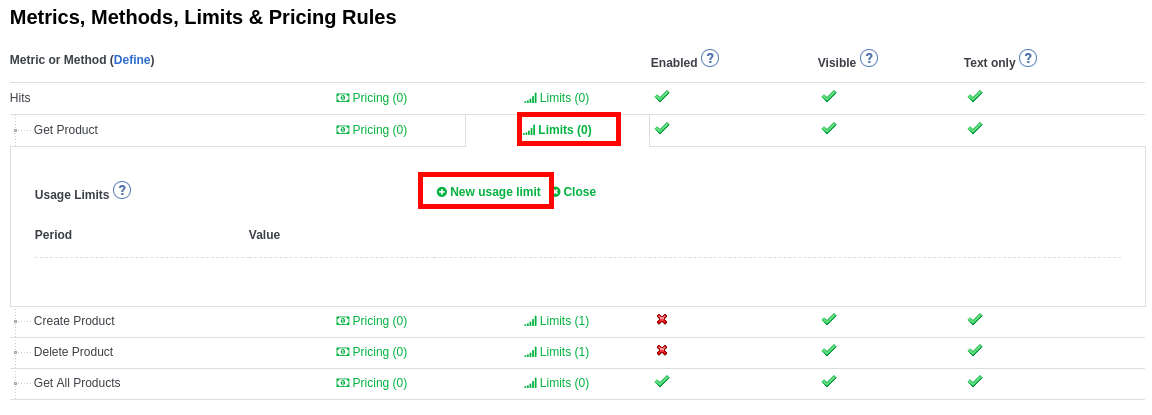Toggle Visible checkmark for Get Product
Screen dimensions: 1152x415
point(829,128)
